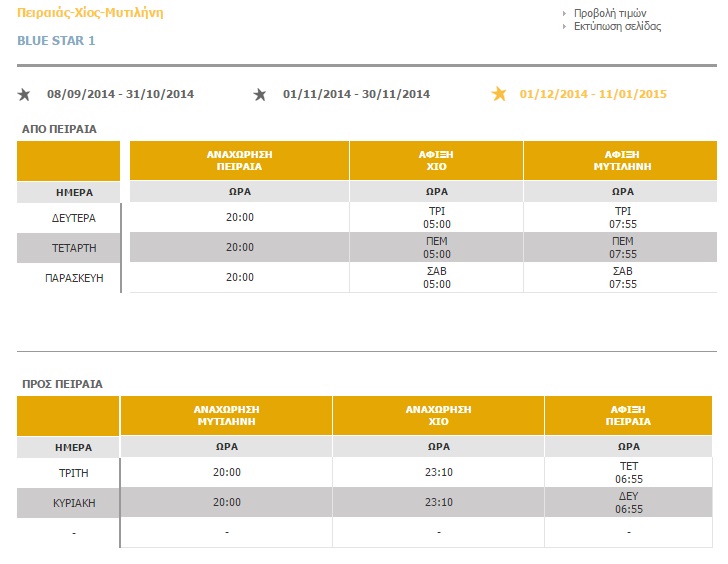Screen dimensions: 728x564
Task: Click the Πειραιάς-Χίος-Μυτιλήνη route title
Action: [91, 14]
